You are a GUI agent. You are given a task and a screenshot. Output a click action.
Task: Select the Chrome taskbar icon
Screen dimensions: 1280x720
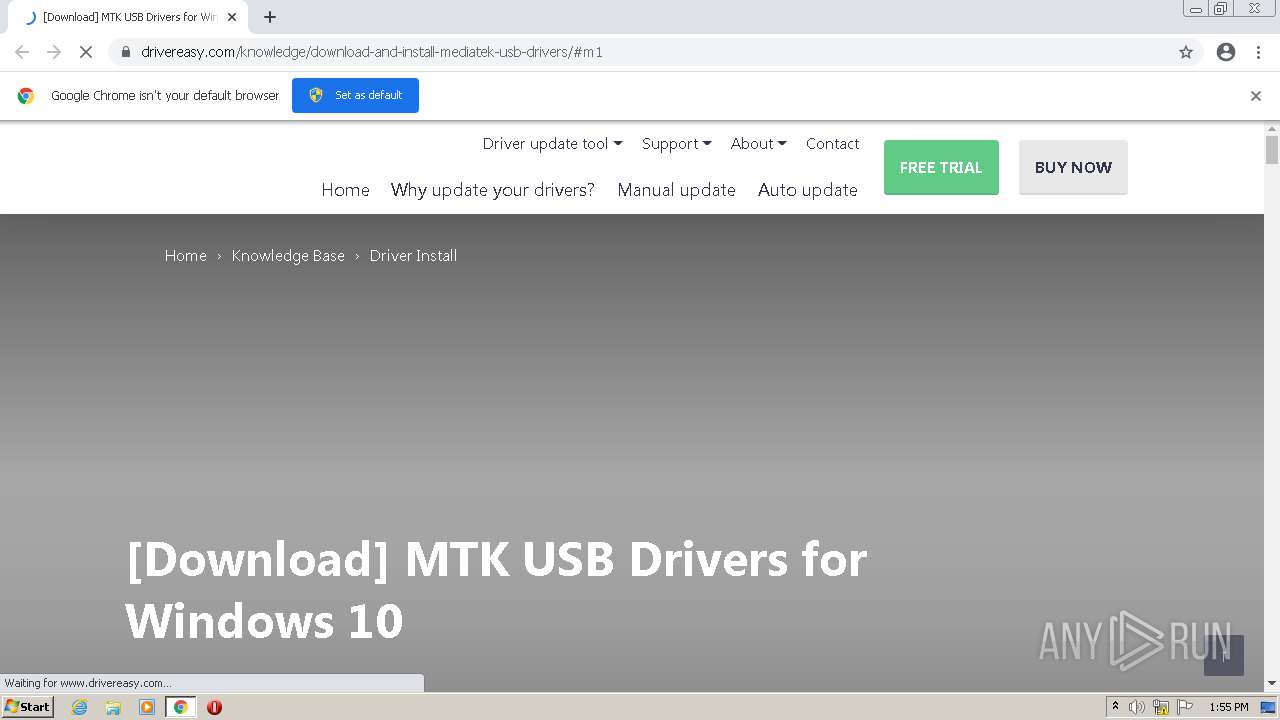pyautogui.click(x=180, y=707)
